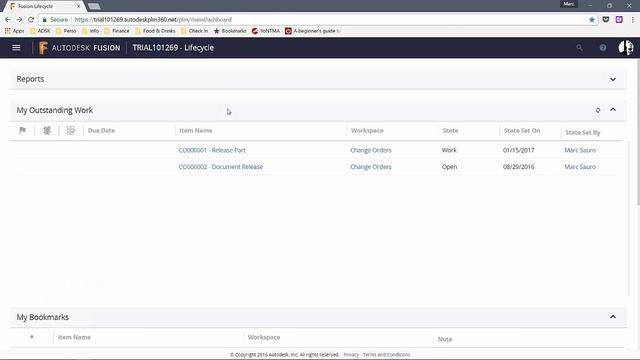Screen dimensions: 640x360
Task: Click the bookmark star column icon
Action: 32,337
